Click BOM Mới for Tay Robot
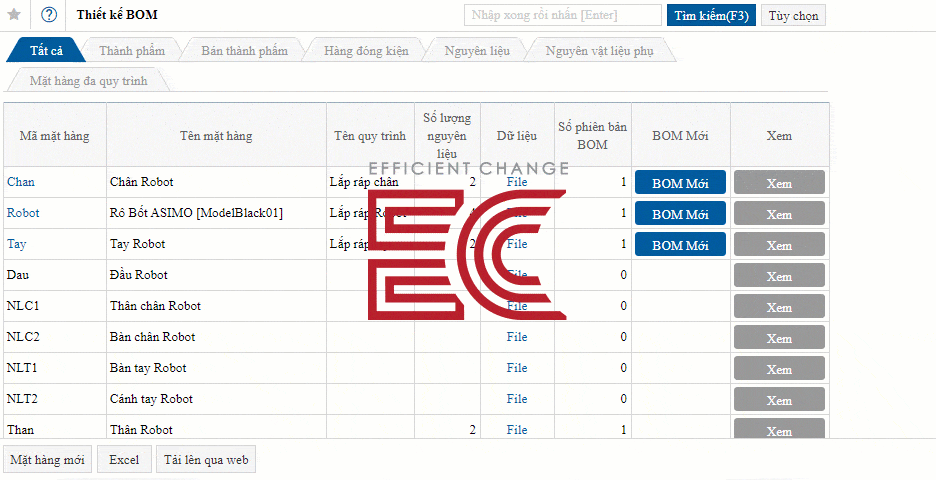The image size is (936, 480). pos(680,245)
